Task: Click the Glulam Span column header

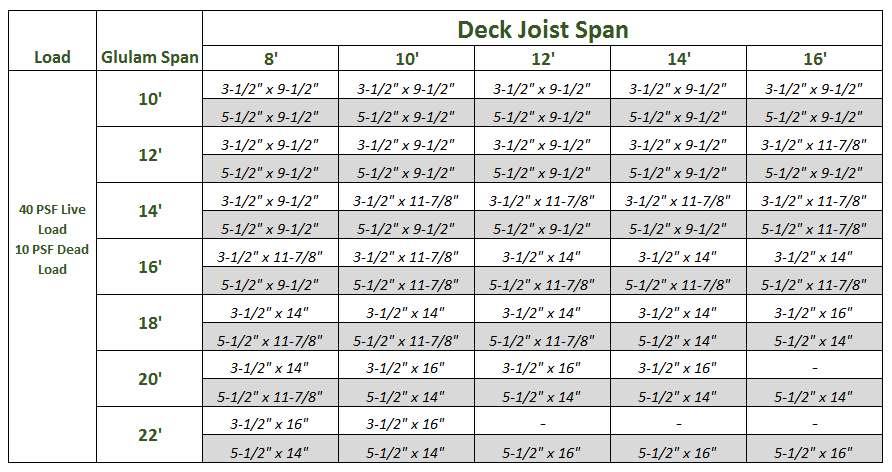Action: pyautogui.click(x=150, y=57)
